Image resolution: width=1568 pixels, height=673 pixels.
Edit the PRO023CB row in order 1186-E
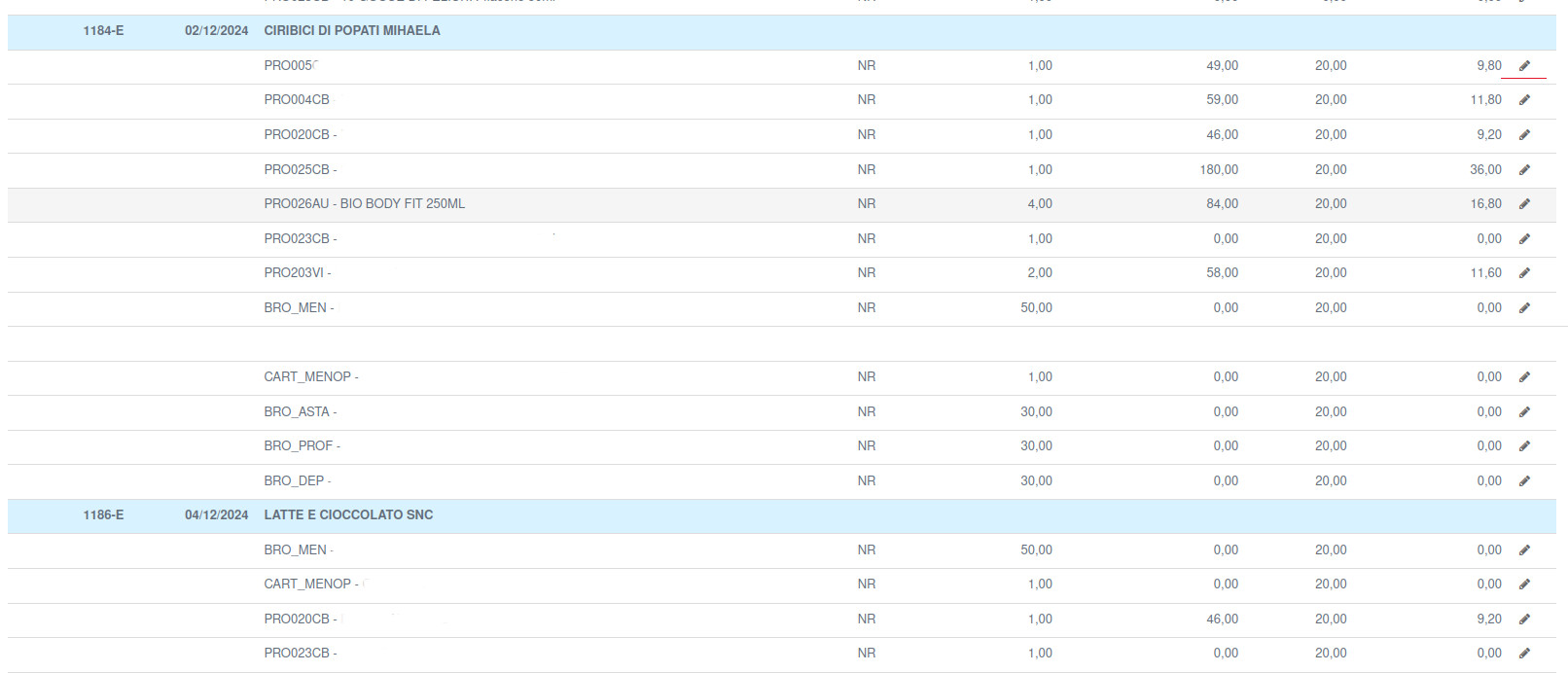(x=1524, y=654)
